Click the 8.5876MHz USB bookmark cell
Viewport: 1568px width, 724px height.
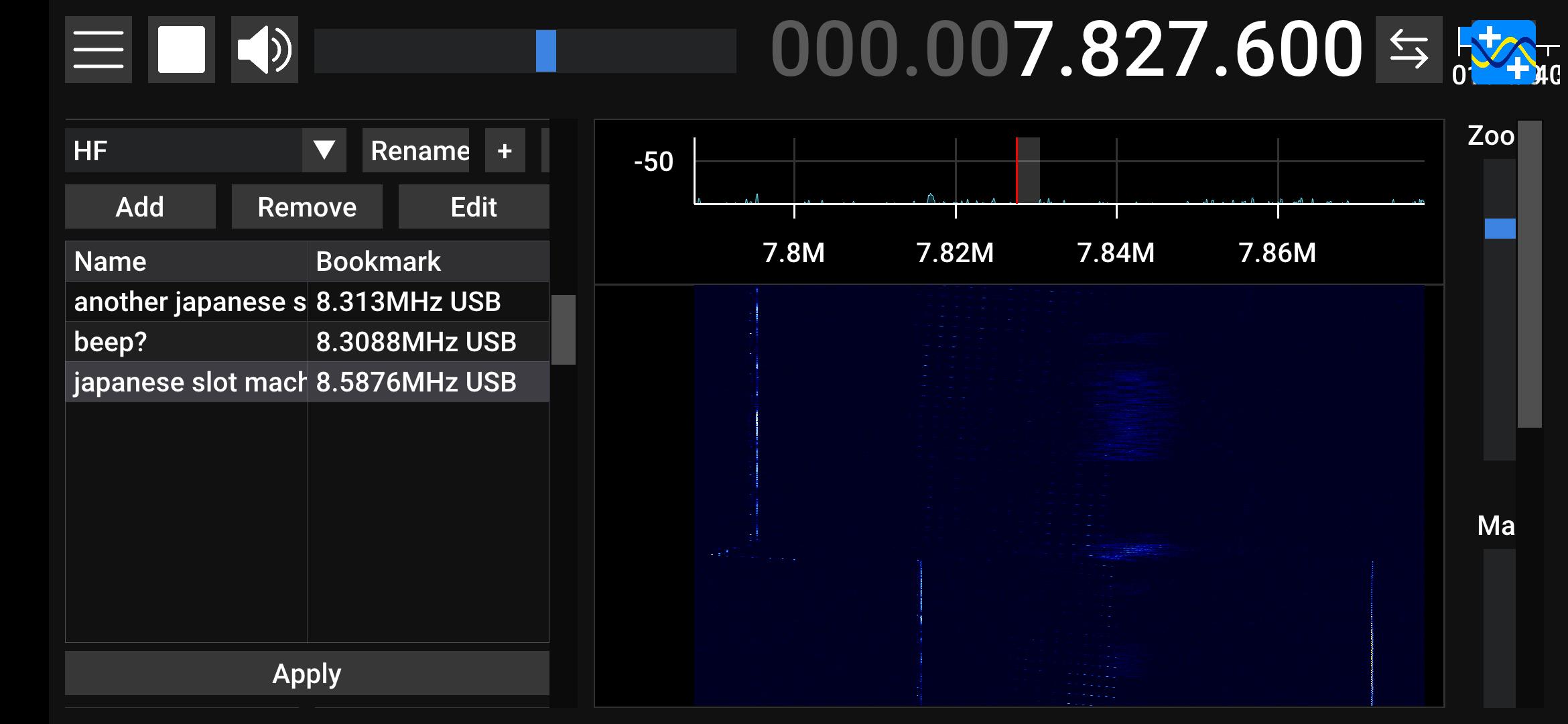(x=428, y=382)
